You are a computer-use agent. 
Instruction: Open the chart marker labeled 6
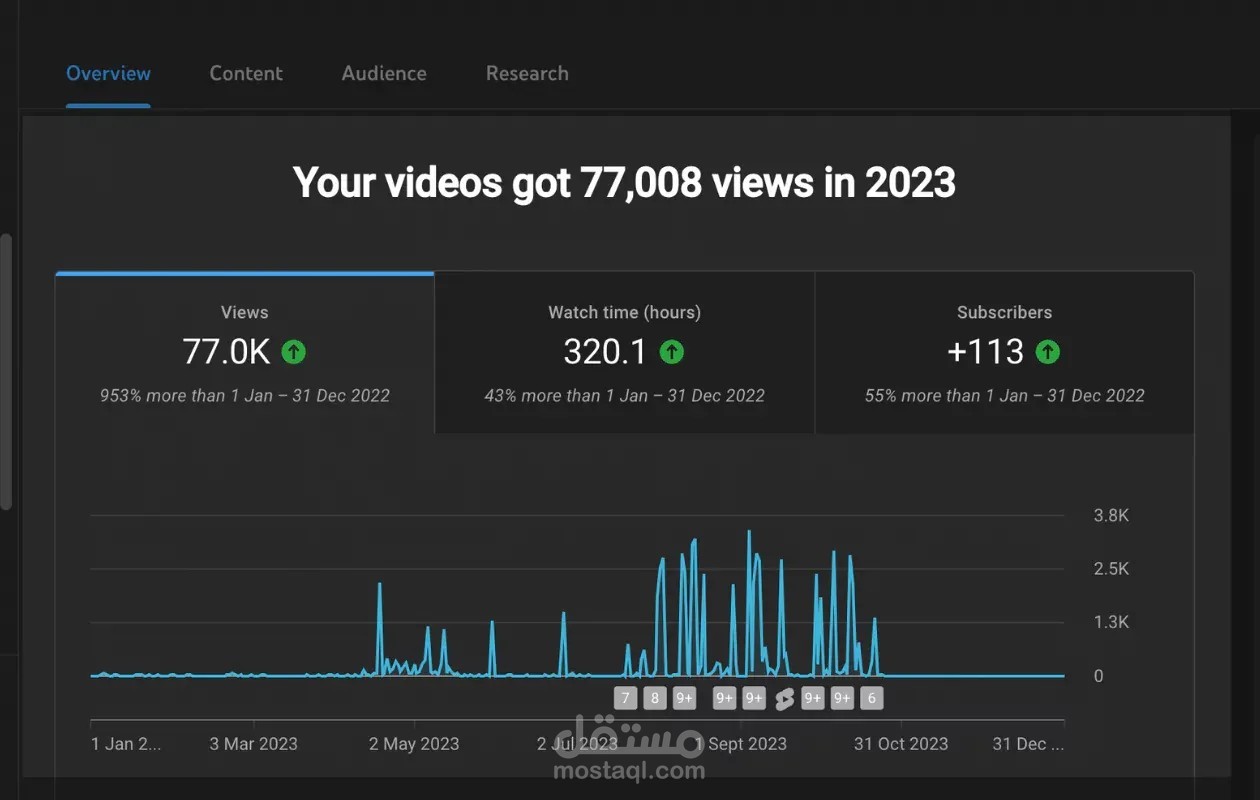click(x=871, y=698)
